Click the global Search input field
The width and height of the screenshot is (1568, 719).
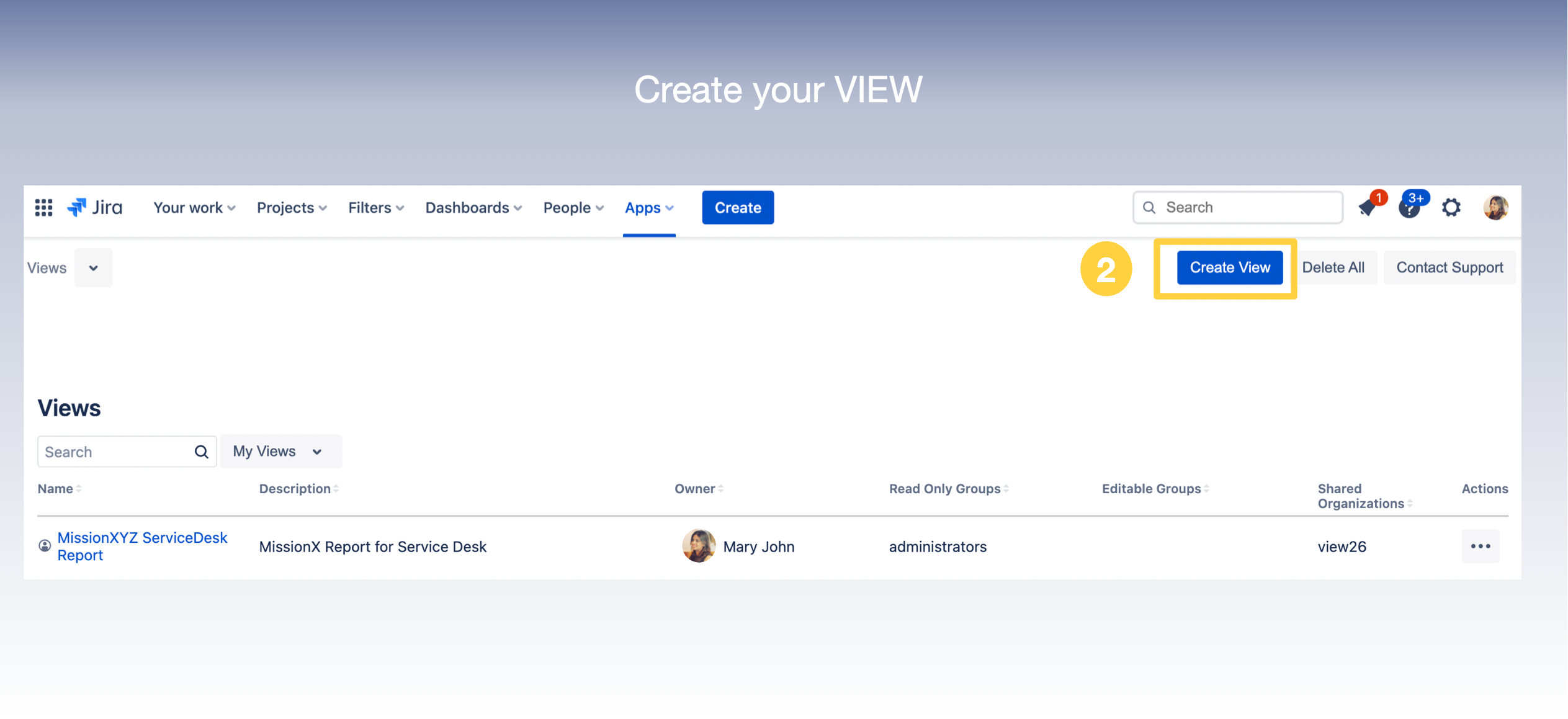pos(1238,207)
